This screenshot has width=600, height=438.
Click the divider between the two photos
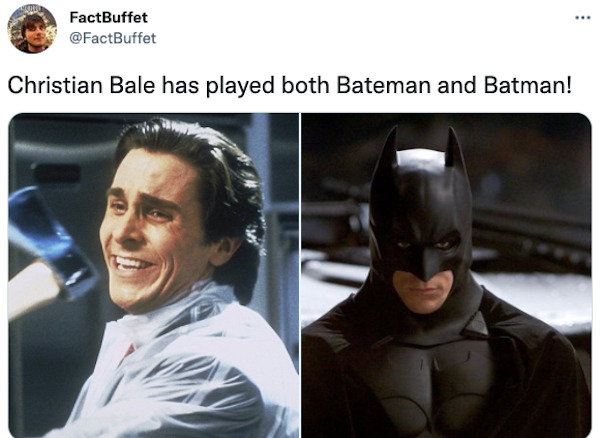point(300,275)
